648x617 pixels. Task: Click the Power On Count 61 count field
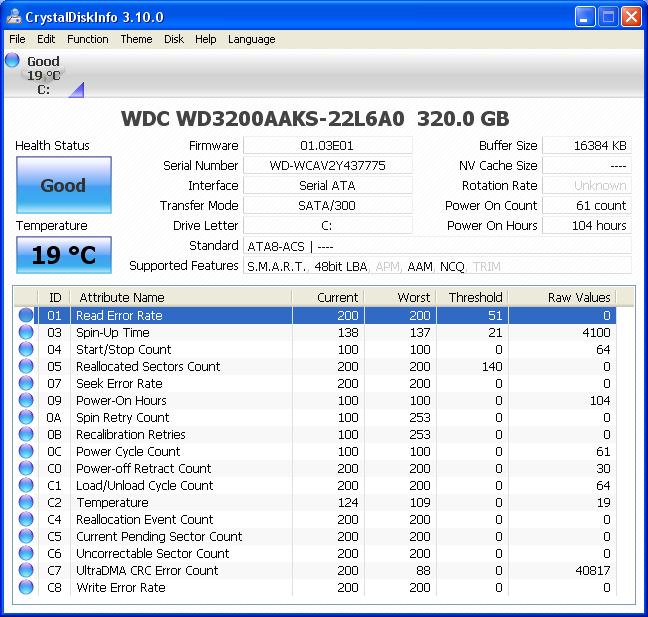click(x=587, y=205)
